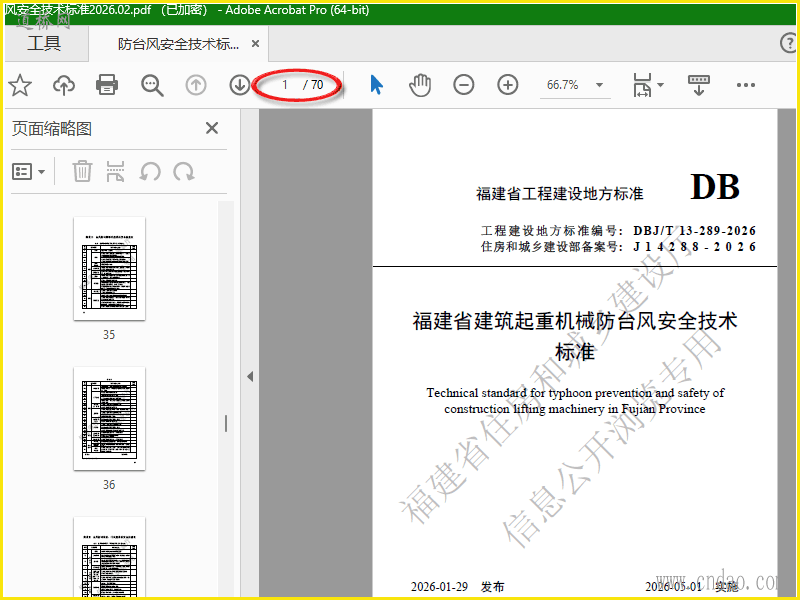Activate the hand pan tool

pos(420,85)
